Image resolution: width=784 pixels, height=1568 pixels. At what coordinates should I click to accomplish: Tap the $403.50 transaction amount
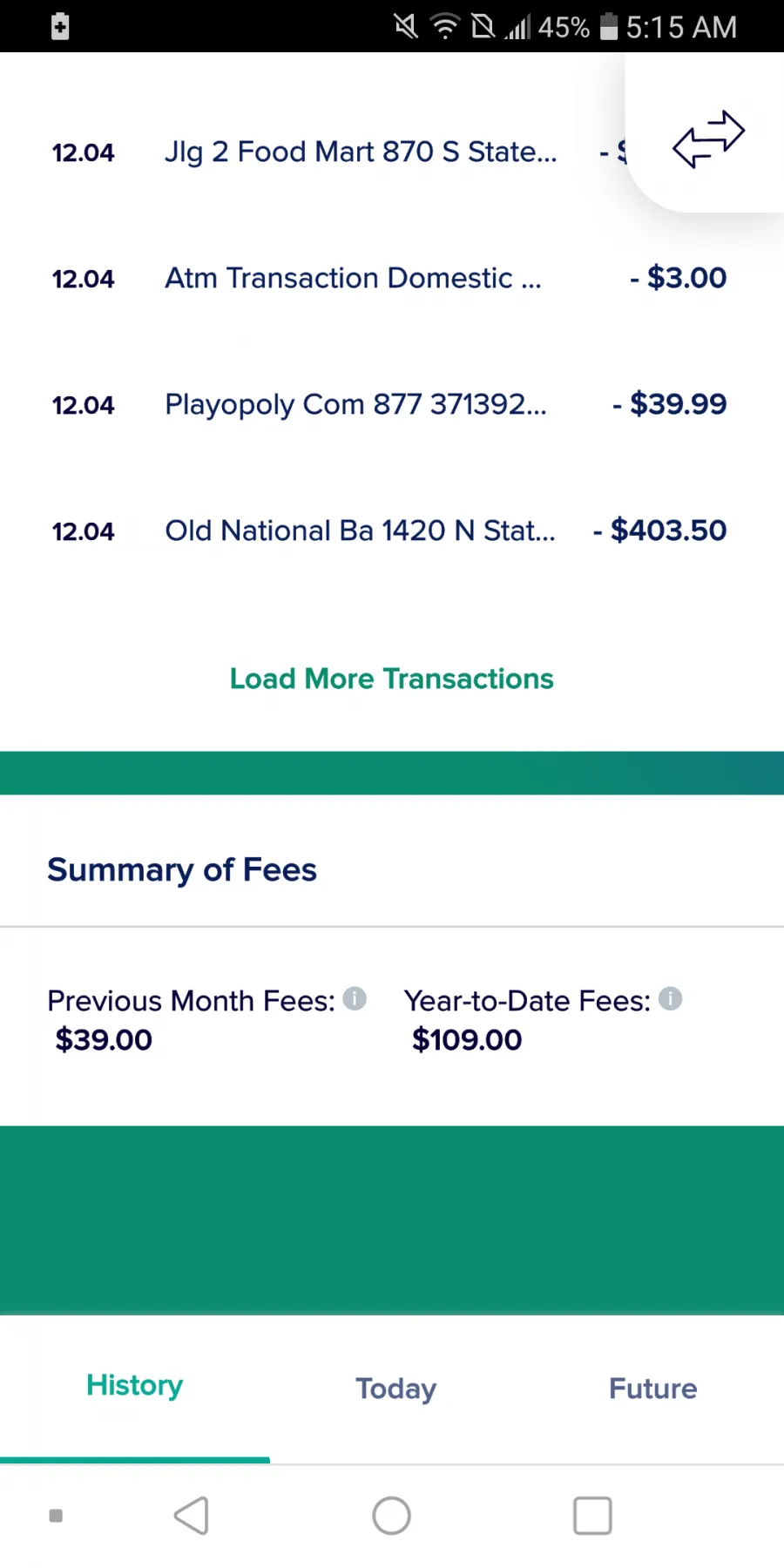pos(660,531)
